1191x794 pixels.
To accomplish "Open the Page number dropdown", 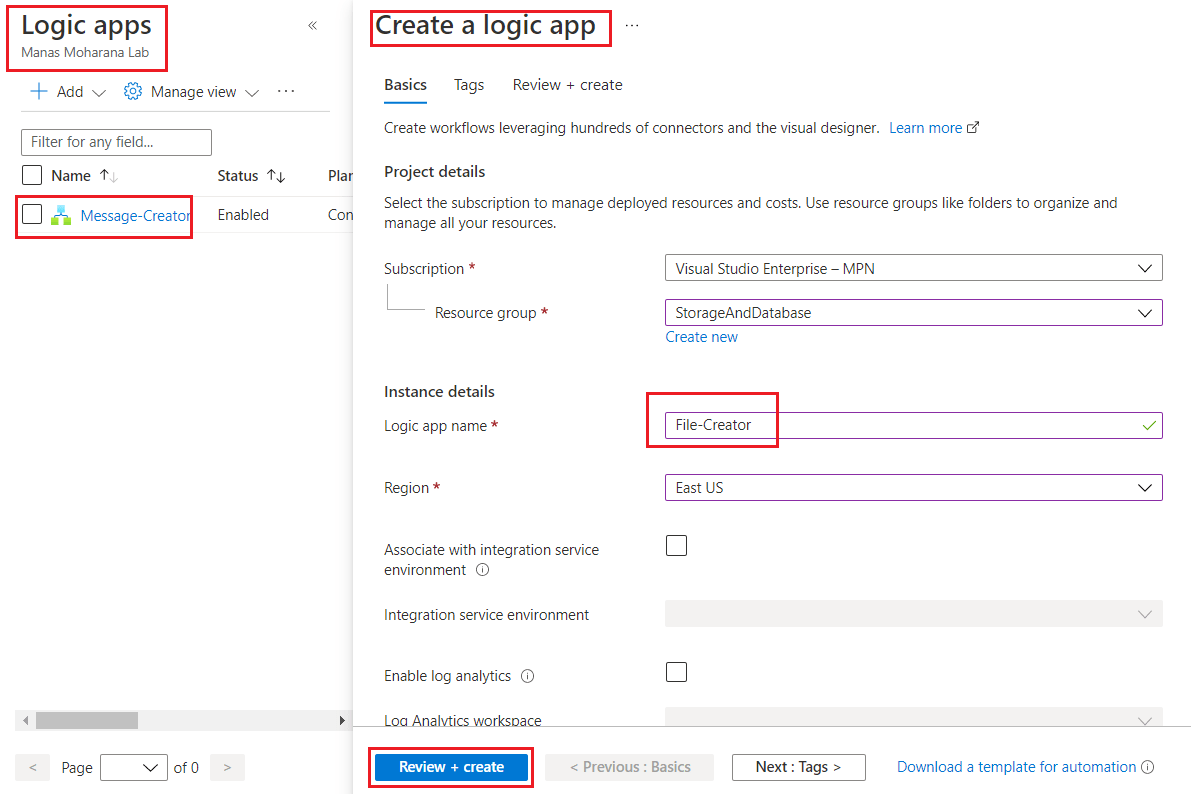I will 134,767.
